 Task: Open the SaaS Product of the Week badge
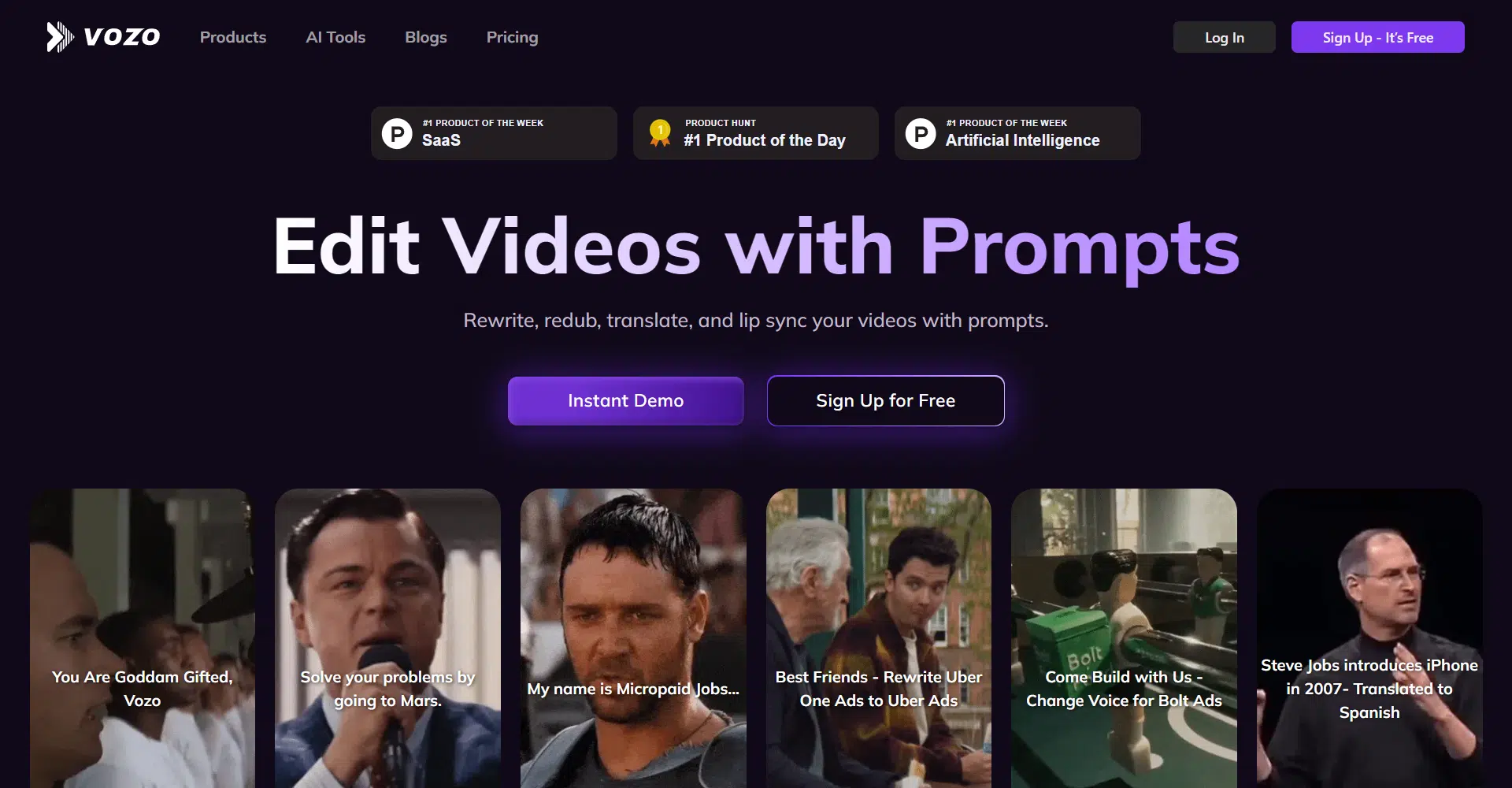pos(495,133)
